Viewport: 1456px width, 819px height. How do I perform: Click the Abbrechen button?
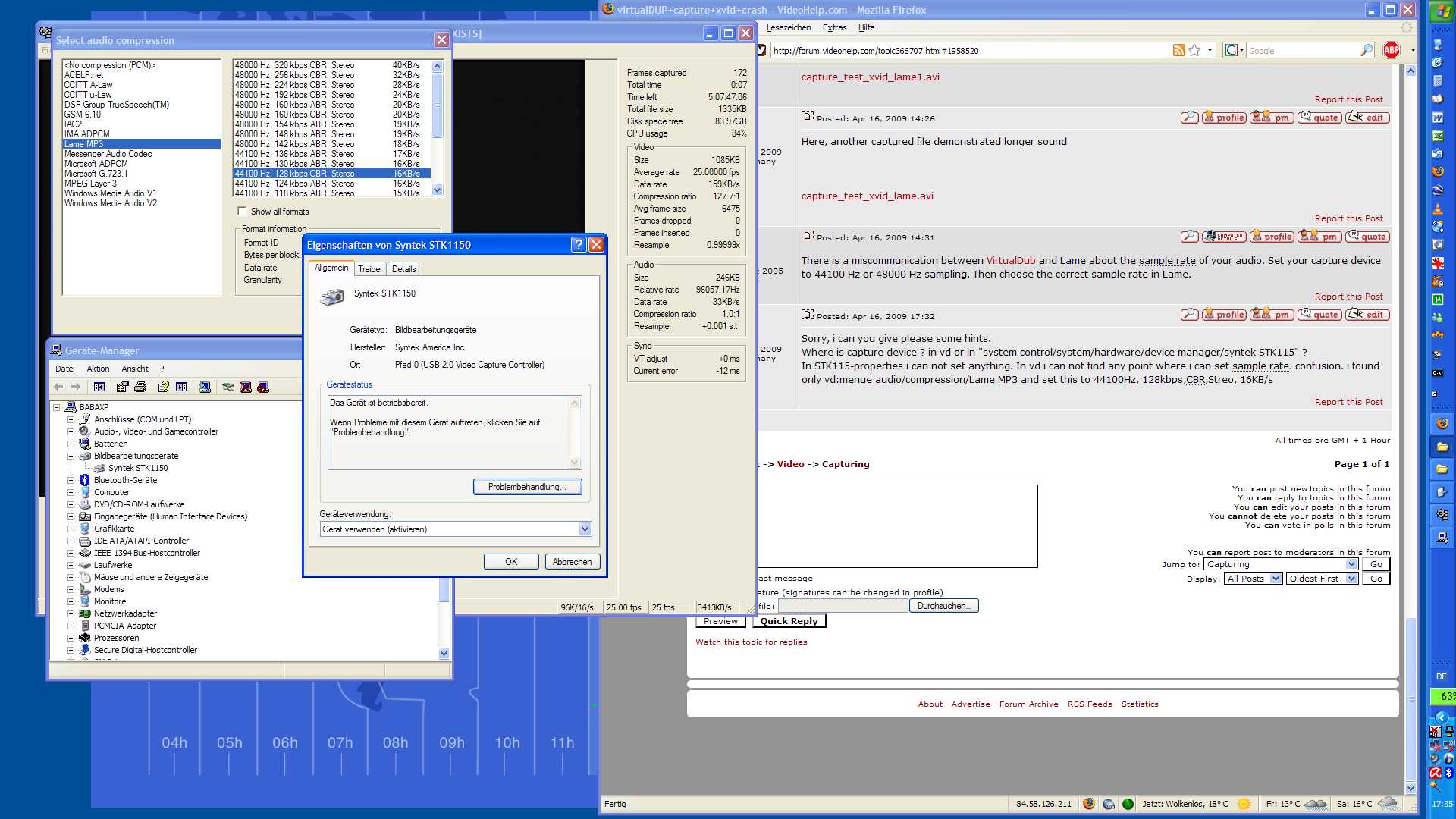573,562
